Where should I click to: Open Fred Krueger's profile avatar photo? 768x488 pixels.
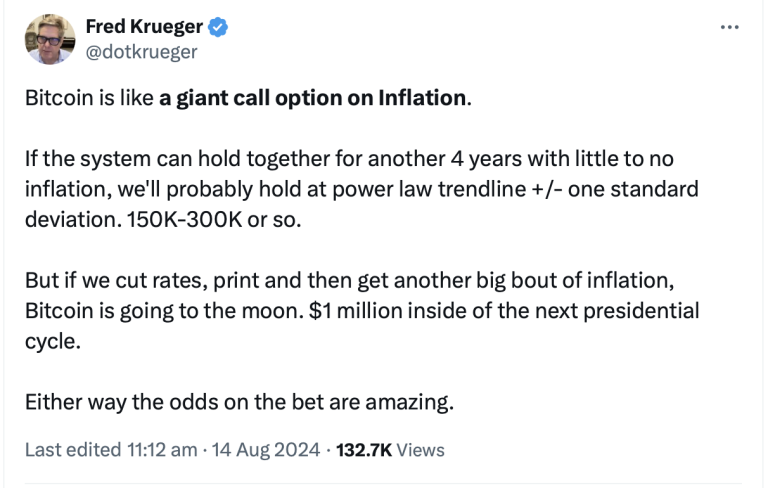pos(50,39)
